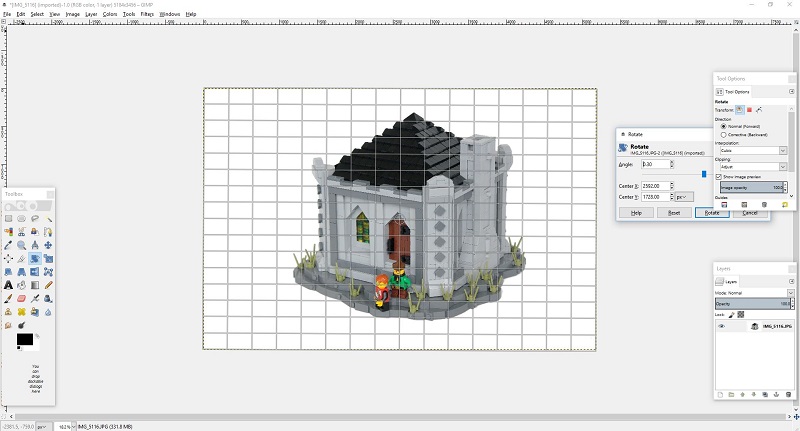
Task: Select the Scissors Select tool
Action: click(x=21, y=232)
